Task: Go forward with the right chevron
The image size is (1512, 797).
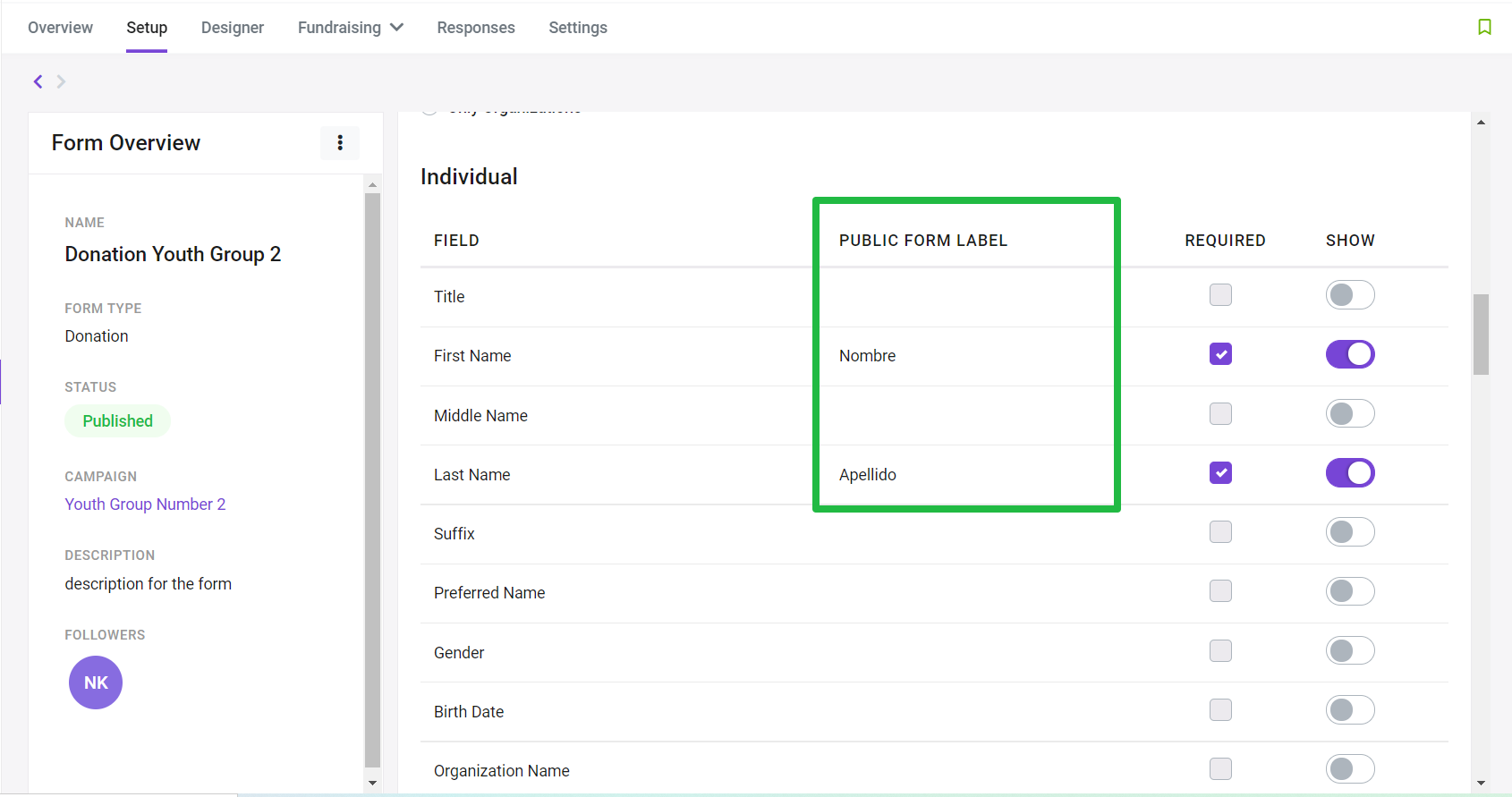Action: point(61,81)
